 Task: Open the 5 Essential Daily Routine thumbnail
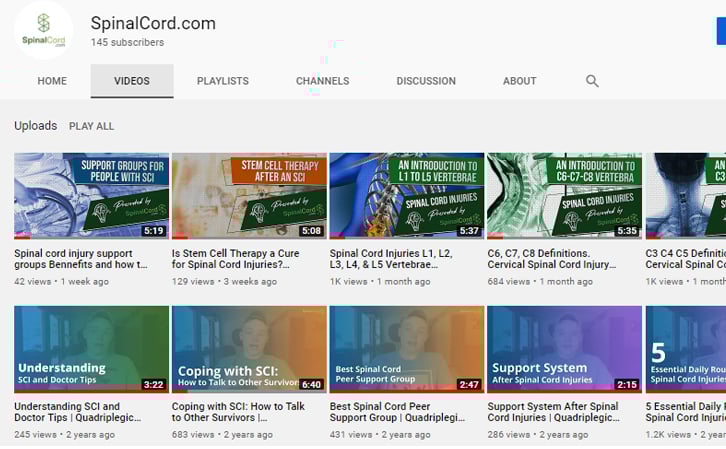tap(686, 349)
